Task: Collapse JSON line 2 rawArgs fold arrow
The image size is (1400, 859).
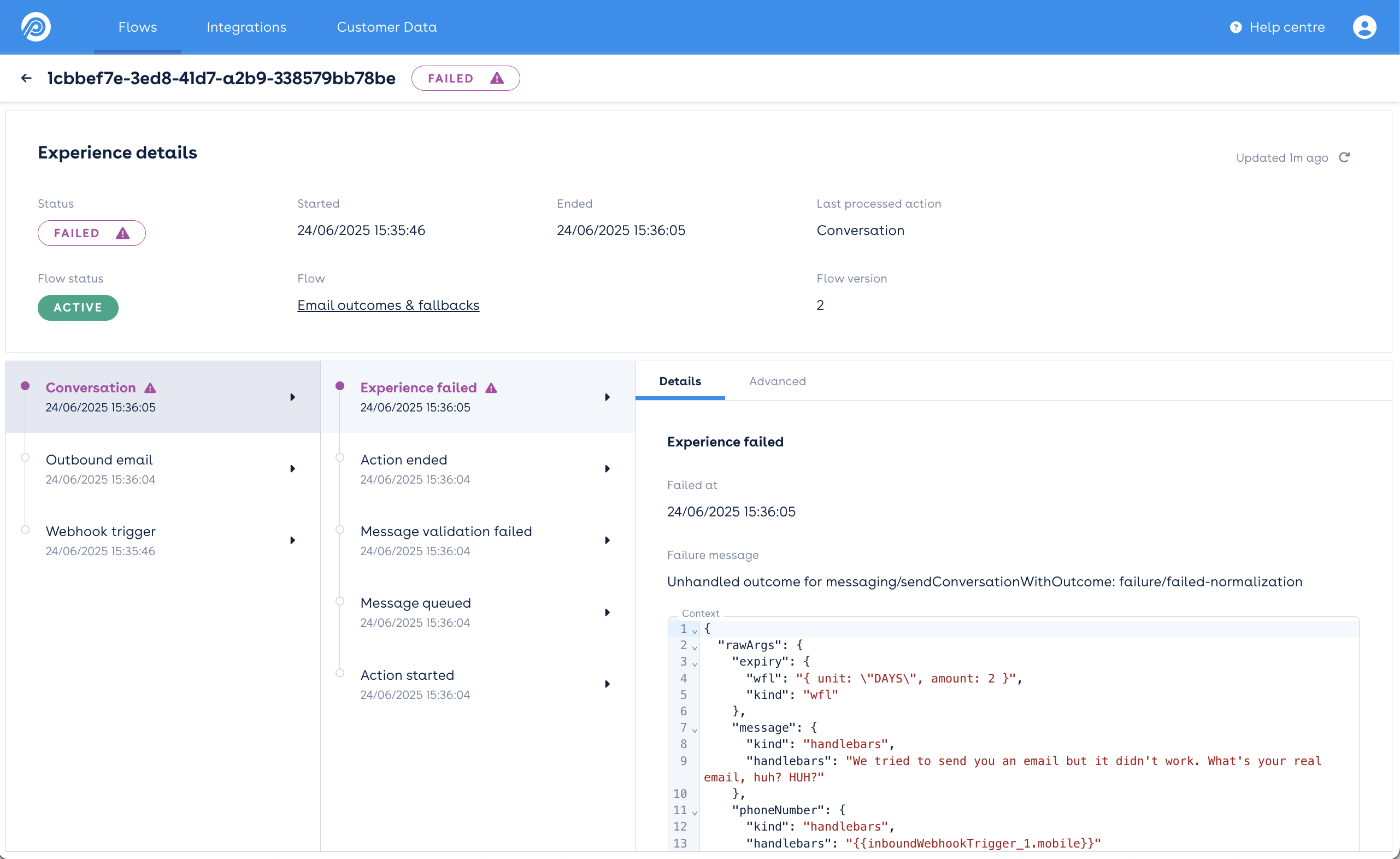Action: [x=695, y=647]
